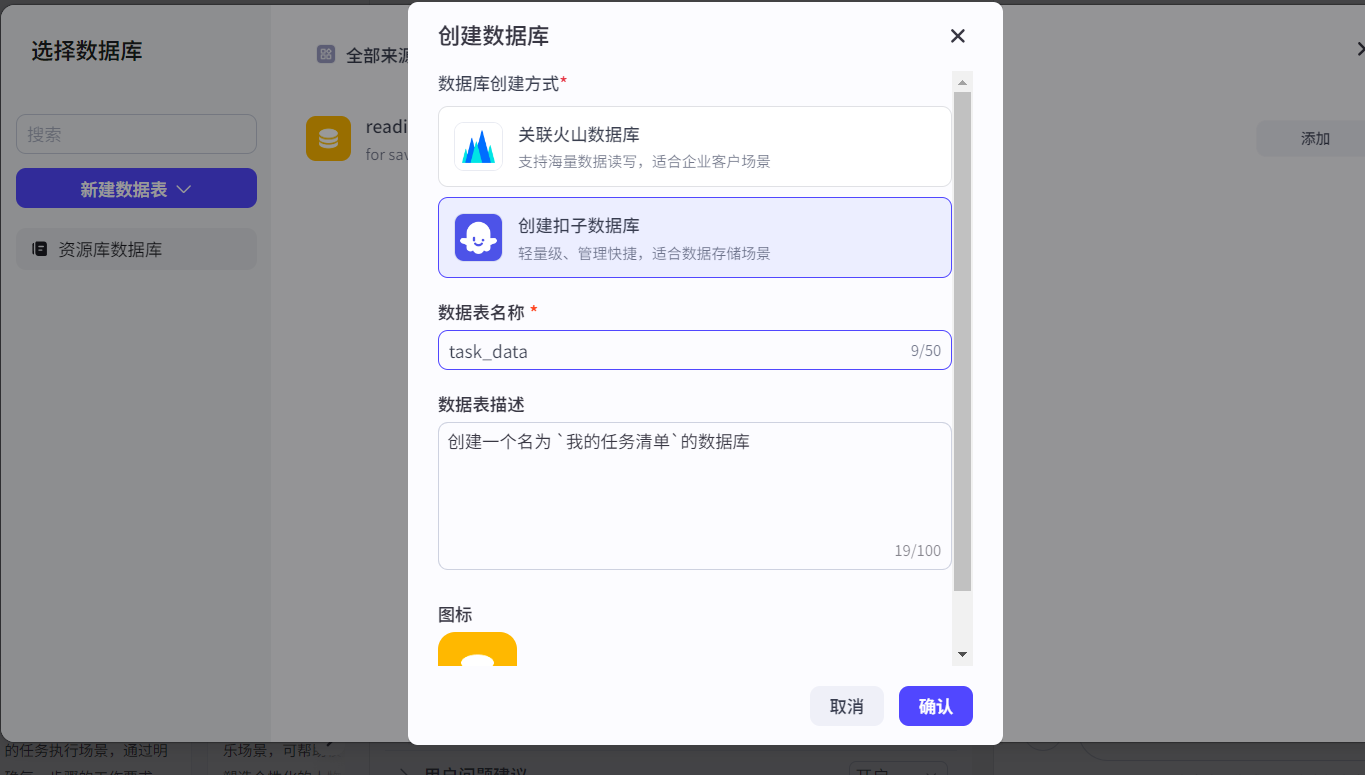Screen dimensions: 1365x775
Task: Choose the 创建扣子数据库 creation method
Action: pyautogui.click(x=694, y=237)
